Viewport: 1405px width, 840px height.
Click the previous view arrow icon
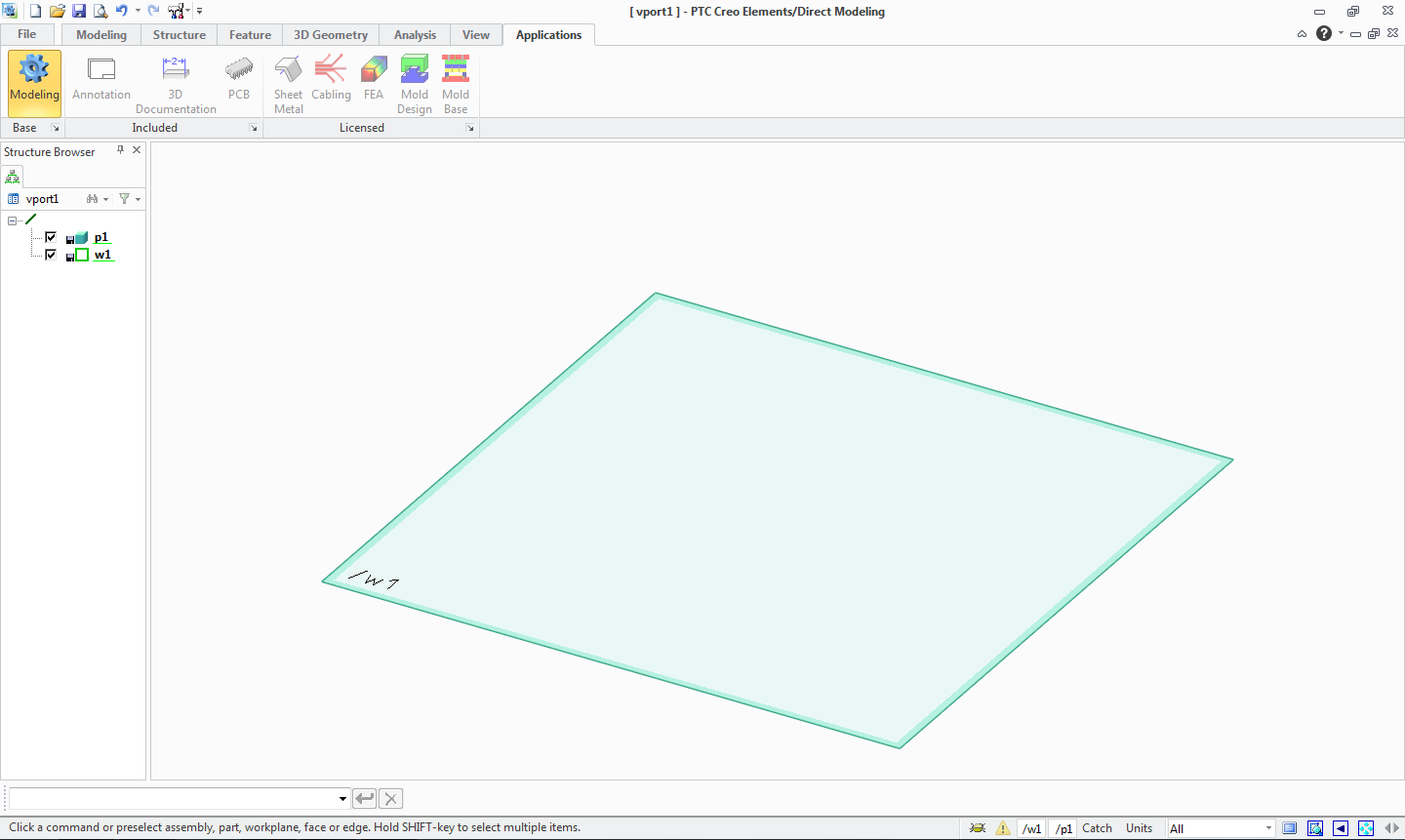click(x=1341, y=828)
